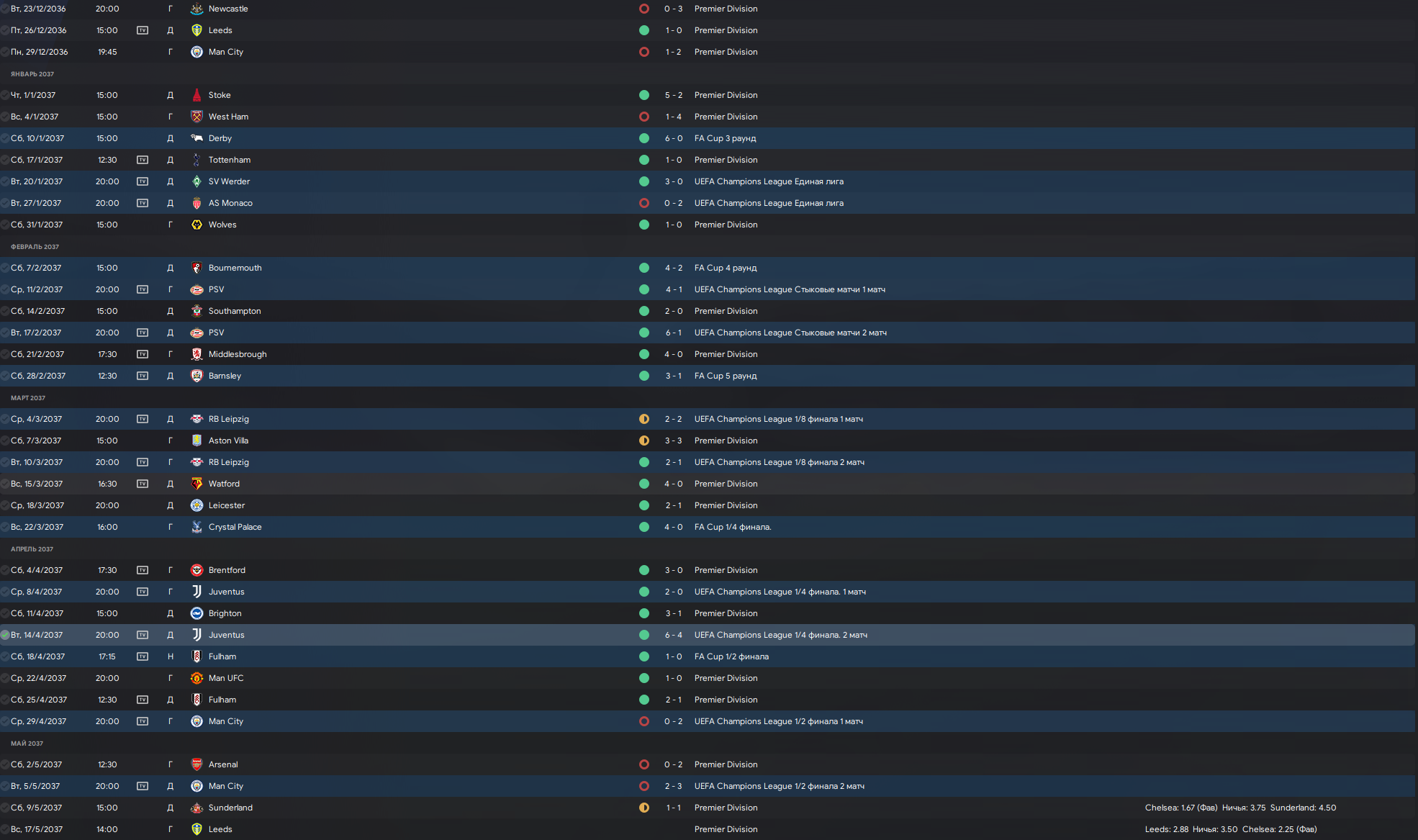Click the Newcastle club badge
The image size is (1418, 840).
197,9
